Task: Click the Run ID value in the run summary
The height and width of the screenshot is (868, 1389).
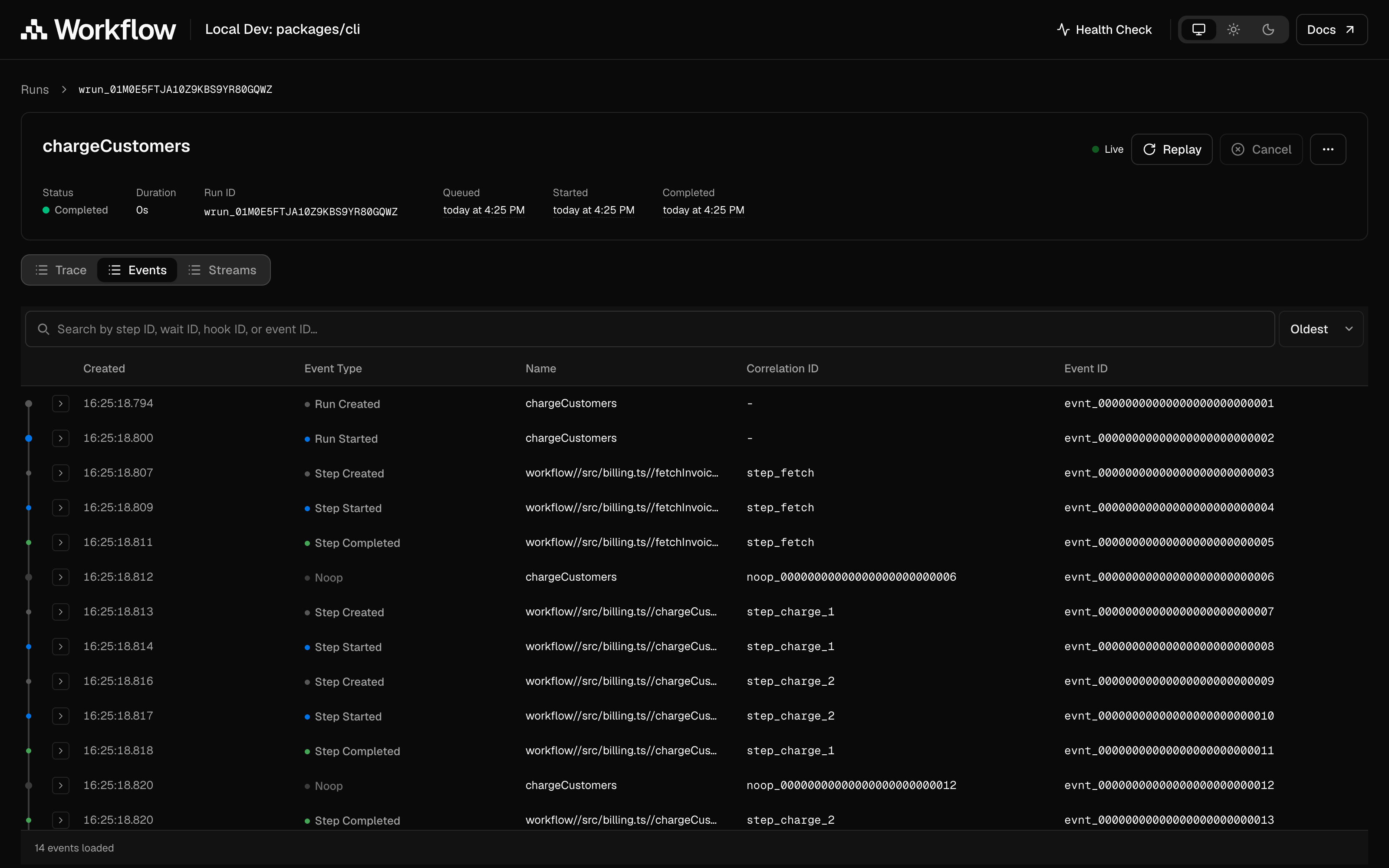Action: (301, 211)
